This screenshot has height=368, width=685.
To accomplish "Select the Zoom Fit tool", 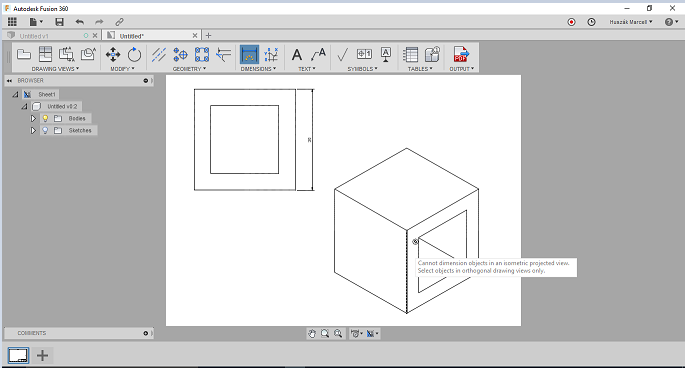I will click(x=338, y=334).
